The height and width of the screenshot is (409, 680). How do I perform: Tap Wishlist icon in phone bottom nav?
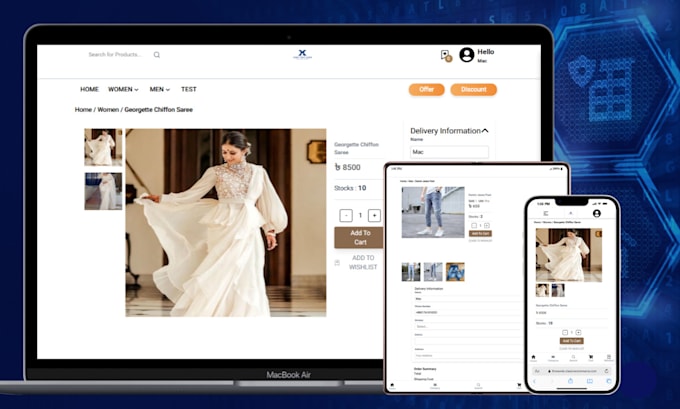click(x=609, y=358)
